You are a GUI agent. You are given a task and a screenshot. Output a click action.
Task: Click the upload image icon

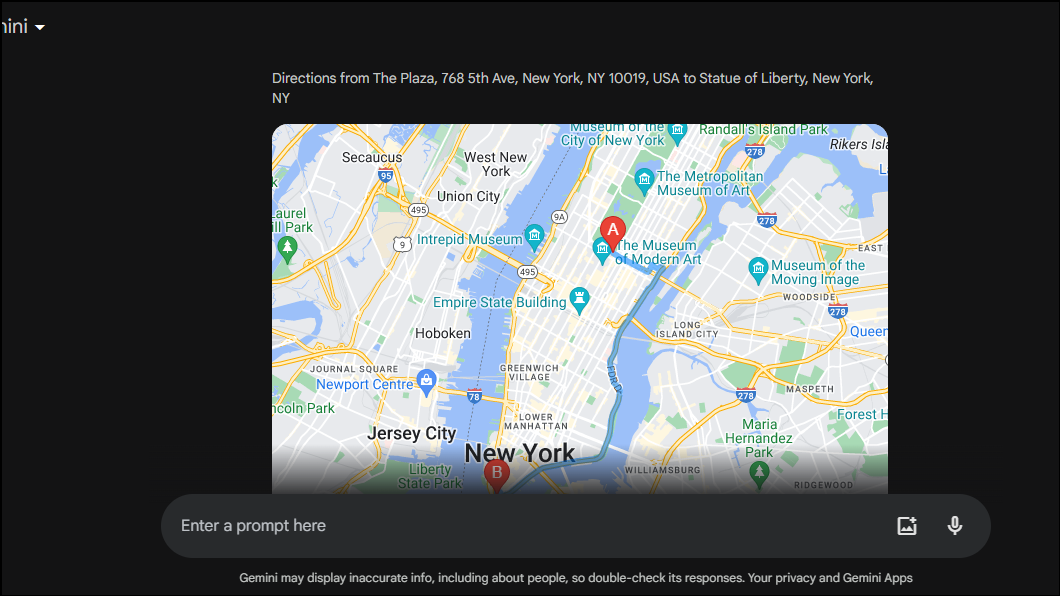click(x=907, y=526)
